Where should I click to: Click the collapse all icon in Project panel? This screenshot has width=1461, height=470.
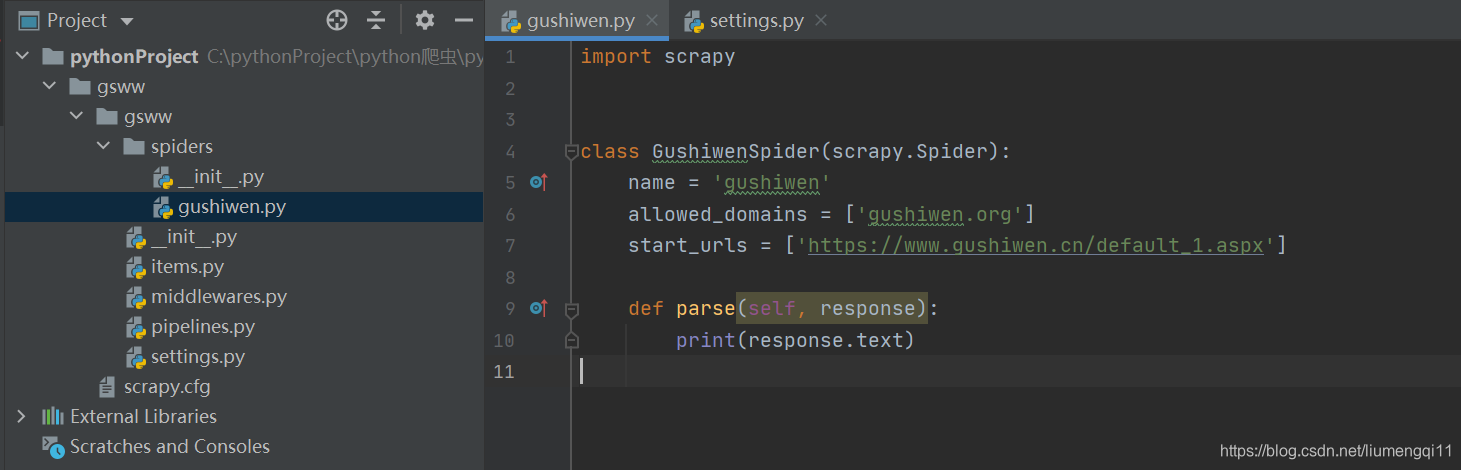tap(376, 20)
